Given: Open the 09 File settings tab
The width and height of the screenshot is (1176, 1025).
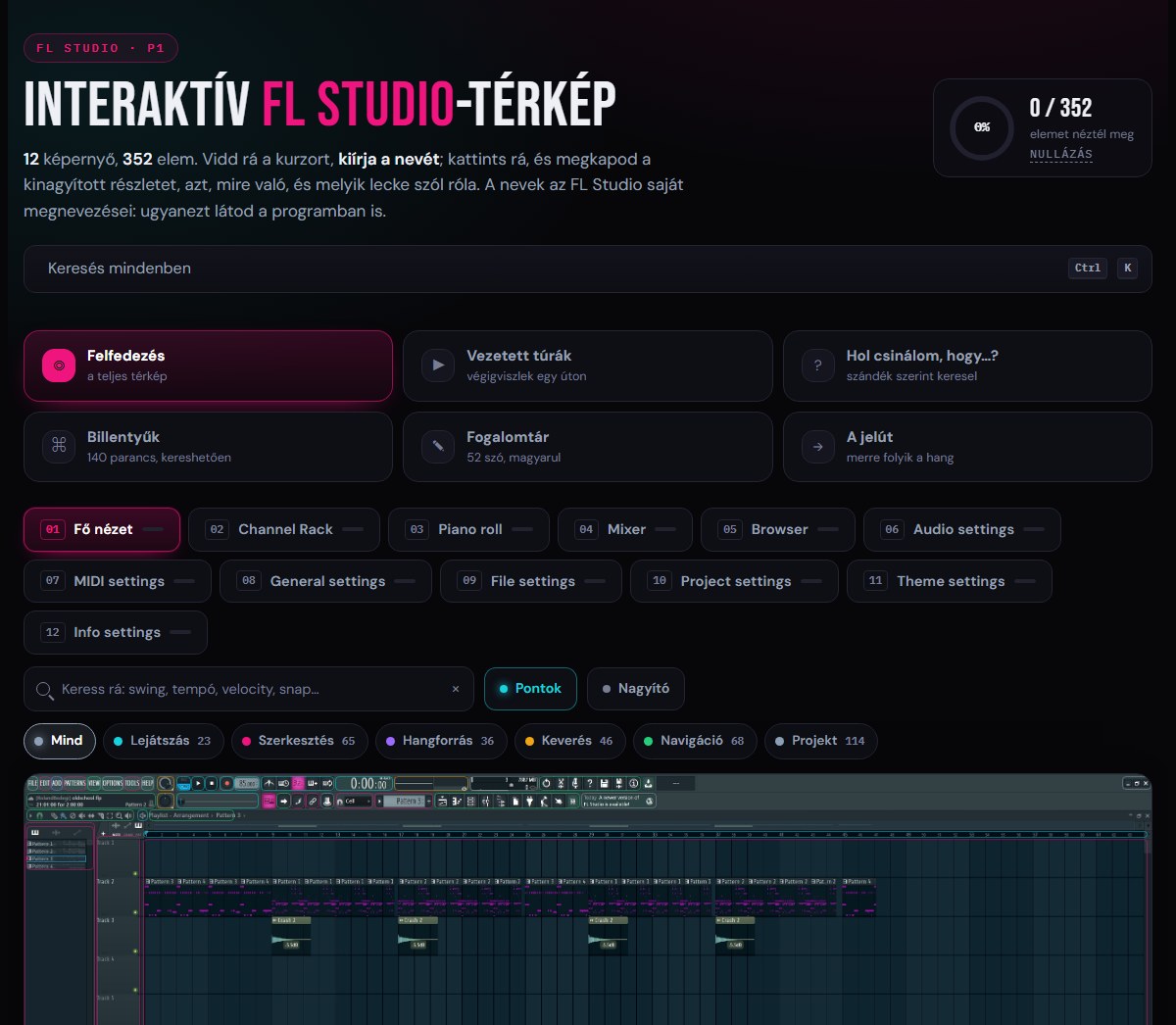Looking at the screenshot, I should [x=531, y=581].
